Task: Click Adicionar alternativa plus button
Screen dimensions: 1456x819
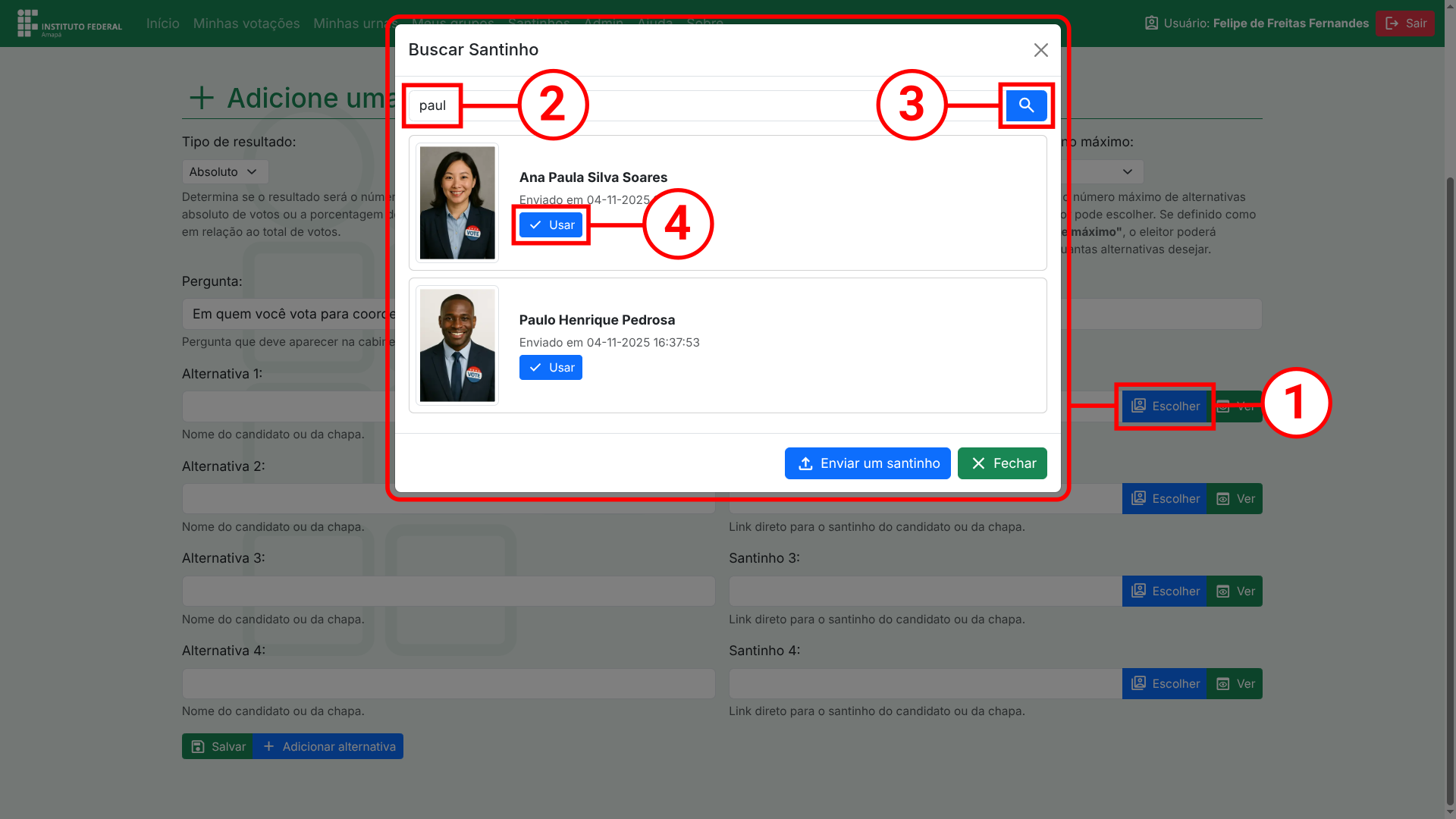Action: [x=328, y=747]
